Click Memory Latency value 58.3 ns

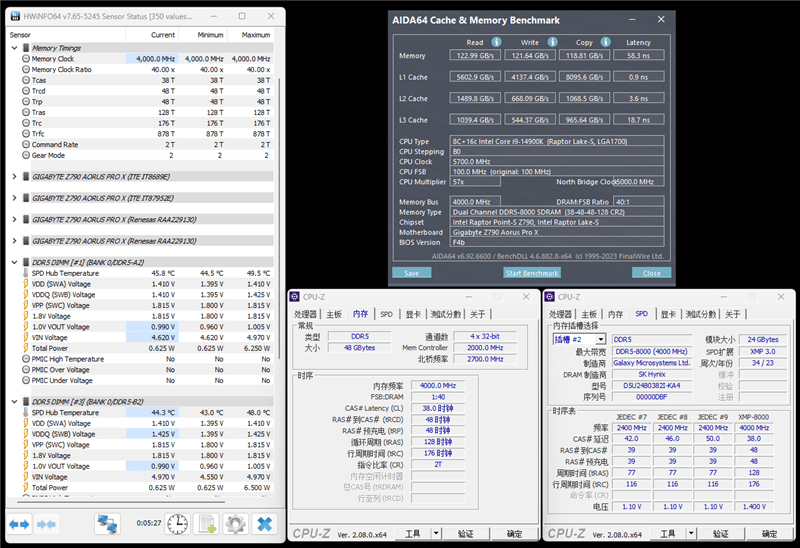point(638,55)
